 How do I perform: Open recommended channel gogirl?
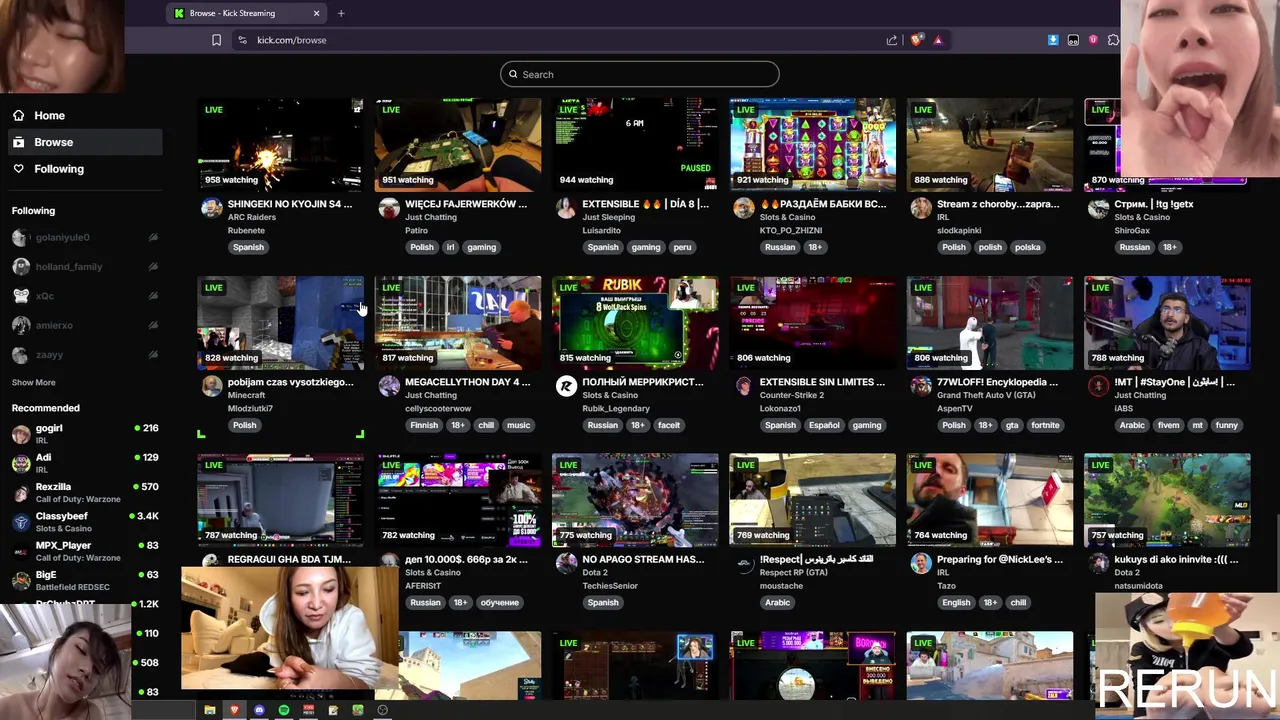[x=85, y=433]
